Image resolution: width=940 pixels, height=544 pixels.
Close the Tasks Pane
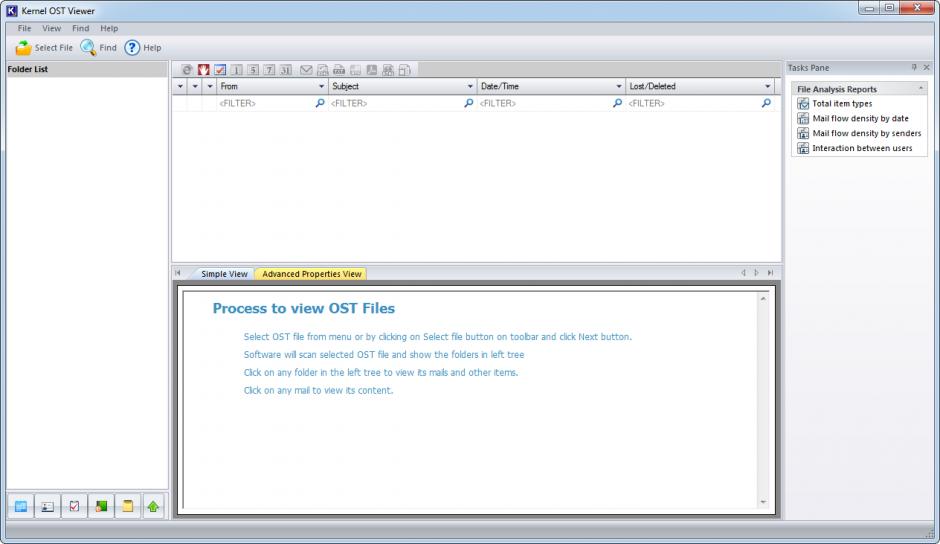tap(927, 67)
